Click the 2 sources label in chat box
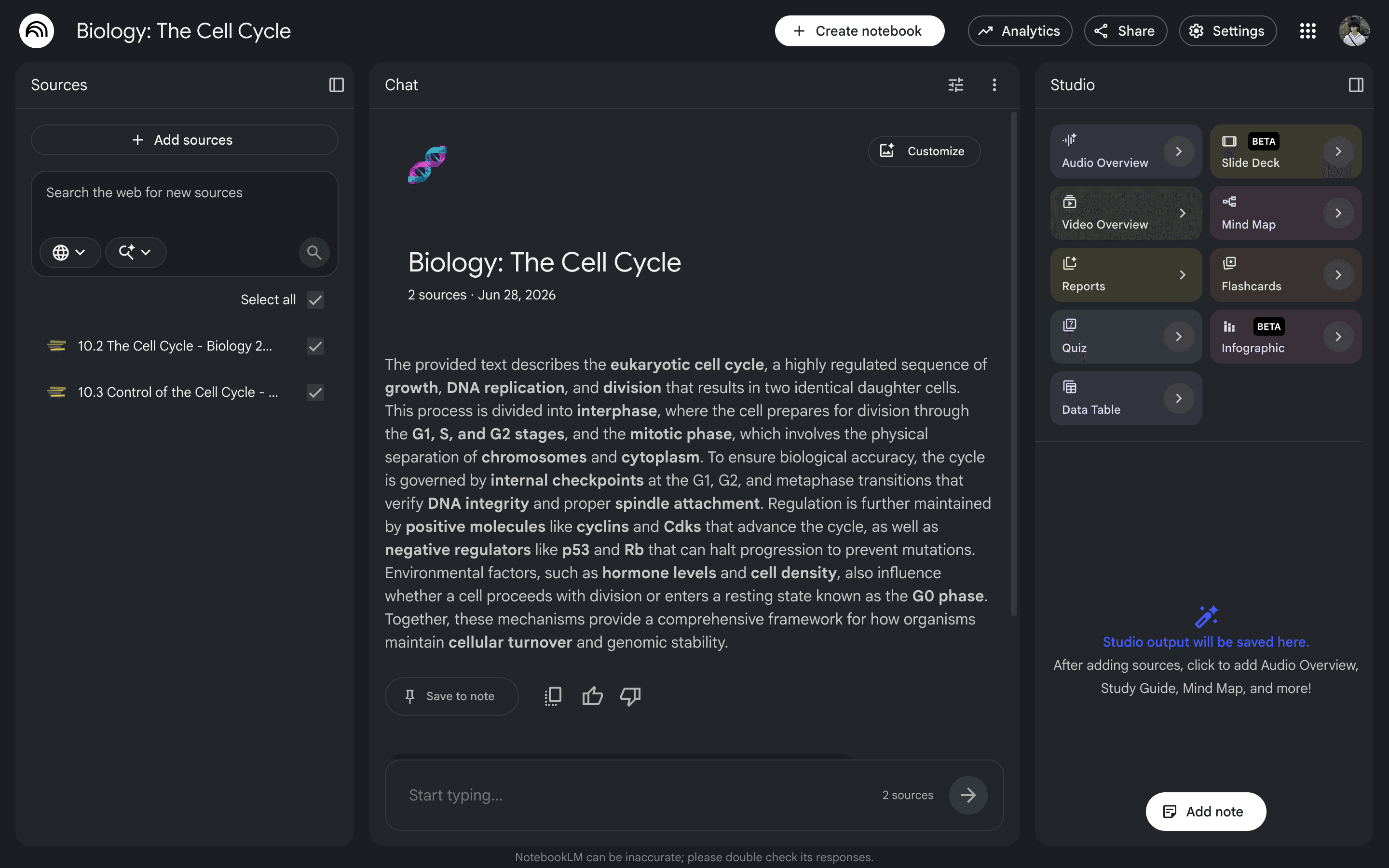This screenshot has height=868, width=1389. click(908, 795)
